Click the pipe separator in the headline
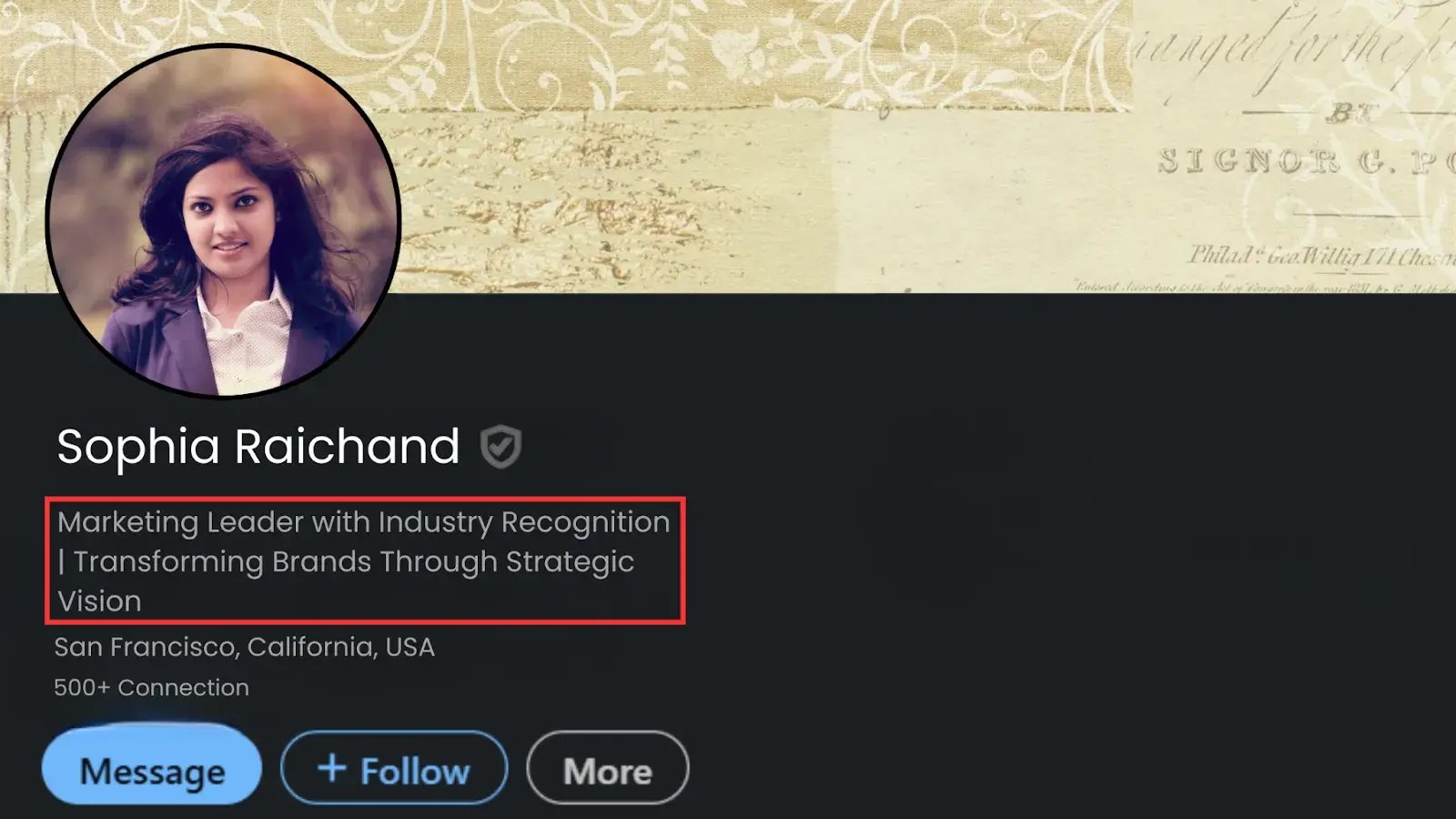Screen dimensions: 1456x819 click(62, 561)
